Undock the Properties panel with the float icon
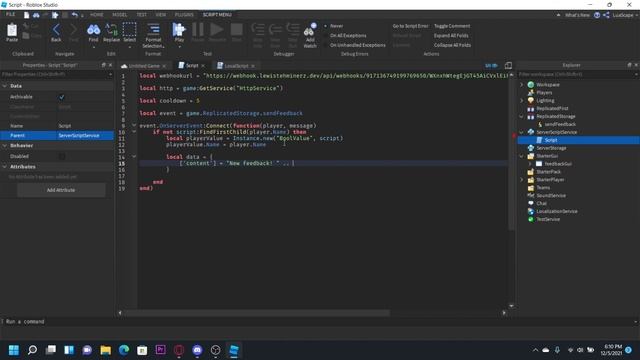The height and width of the screenshot is (360, 640). [103, 65]
